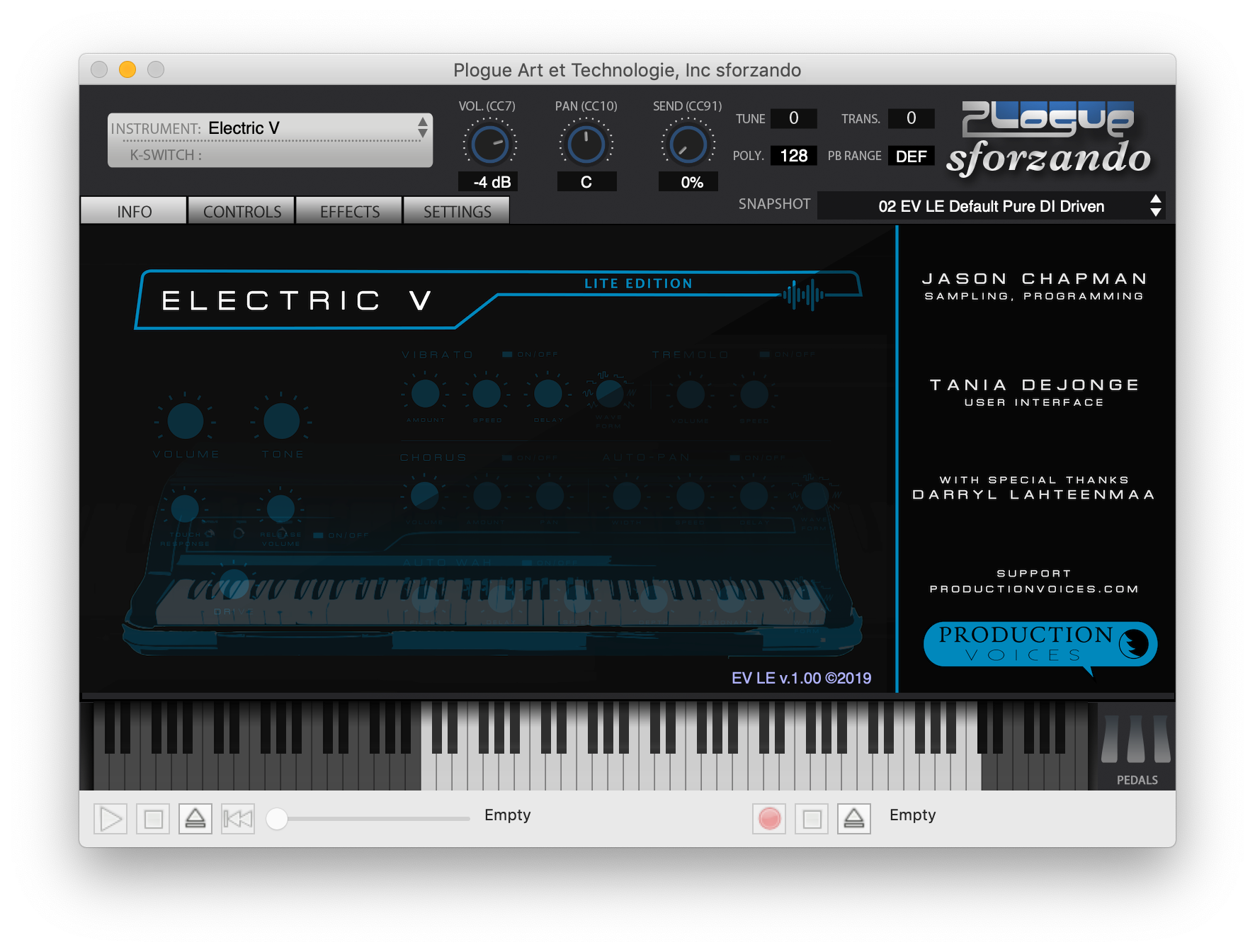
Task: Switch to the CONTROLS tab
Action: [x=242, y=211]
